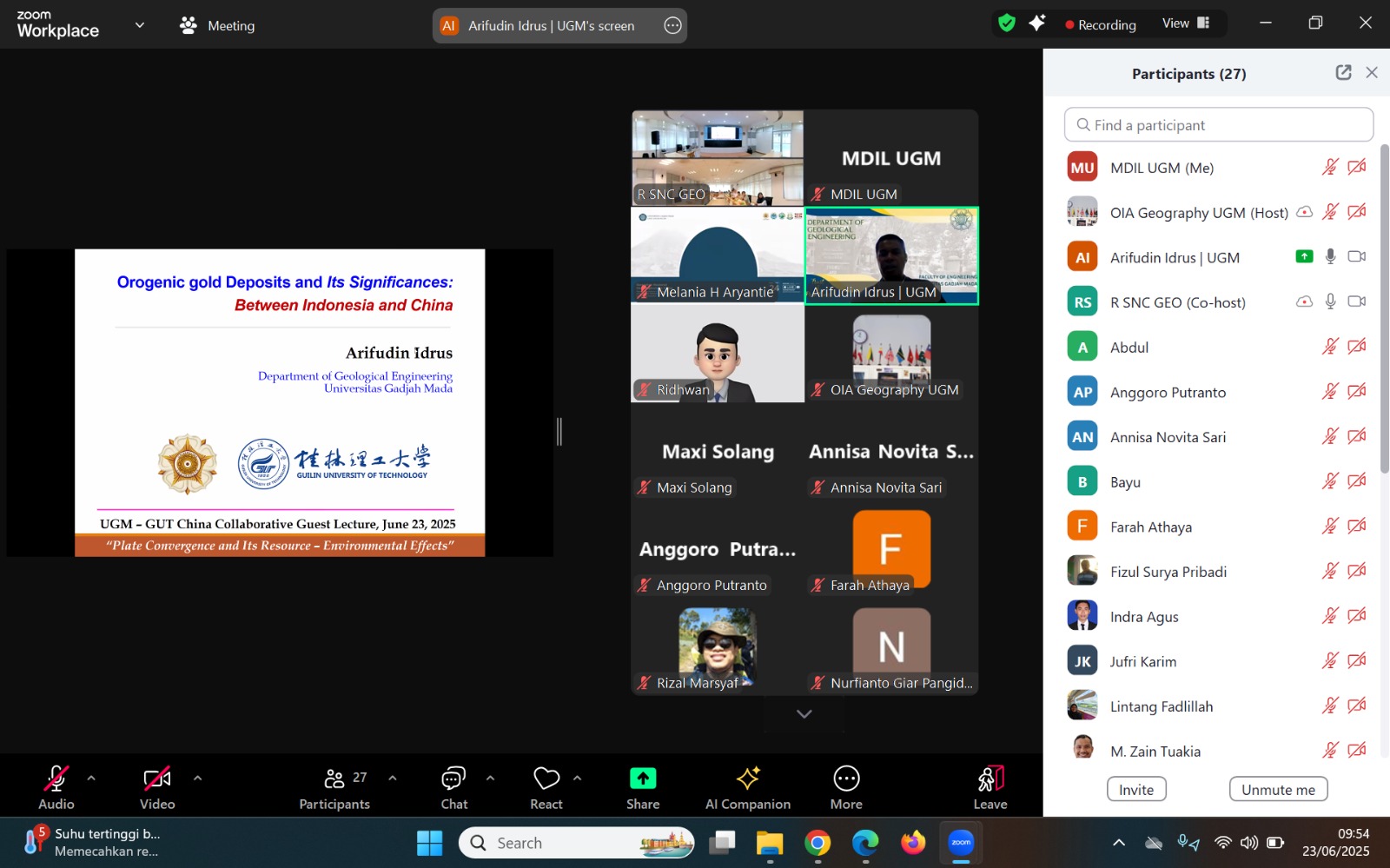Open Google Chrome from taskbar
This screenshot has height=868, width=1390.
[x=817, y=842]
